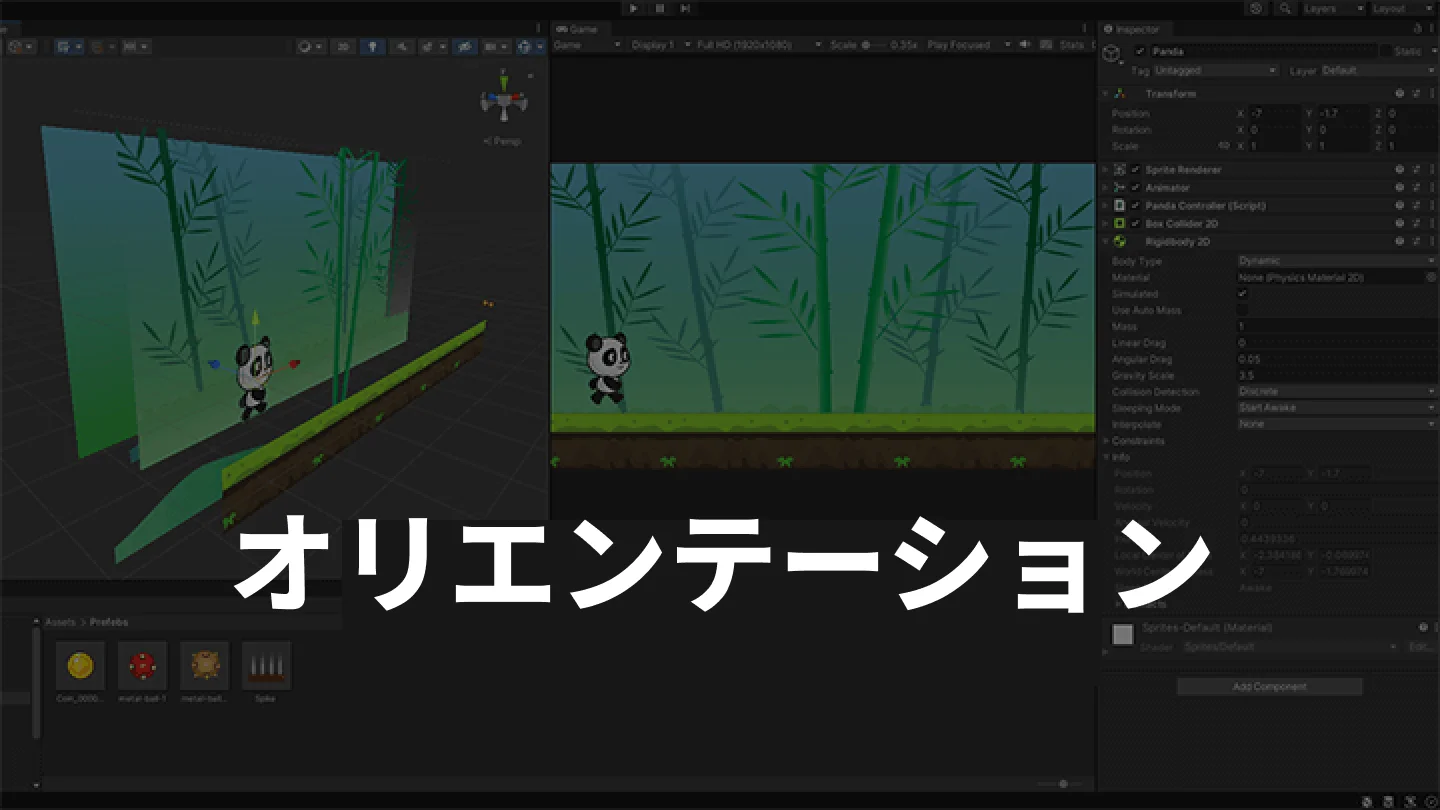Toggle Scene lighting with the lightbulb icon
Viewport: 1440px width, 810px height.
click(372, 46)
